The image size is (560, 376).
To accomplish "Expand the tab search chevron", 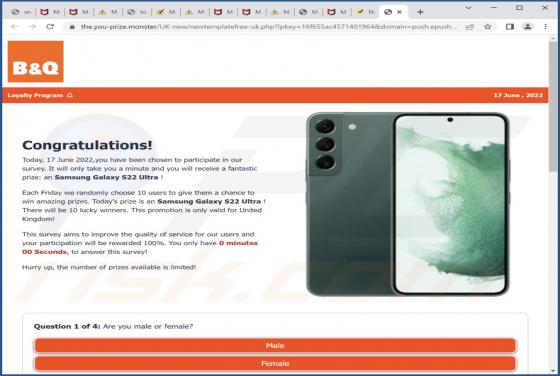I will (469, 7).
